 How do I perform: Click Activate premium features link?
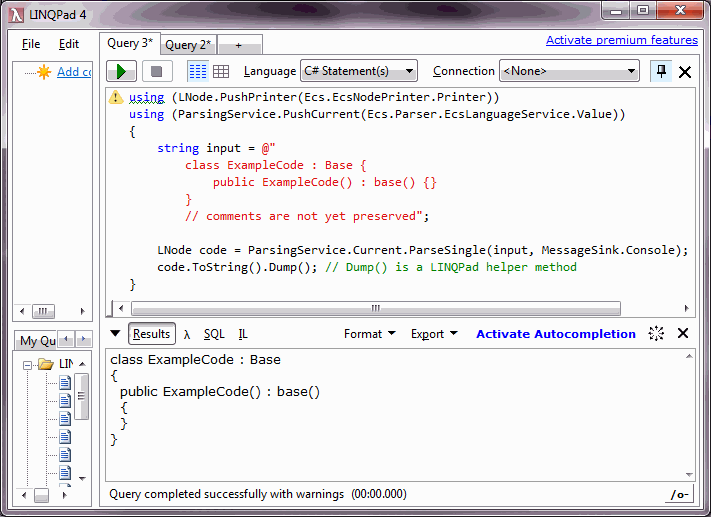pos(622,40)
